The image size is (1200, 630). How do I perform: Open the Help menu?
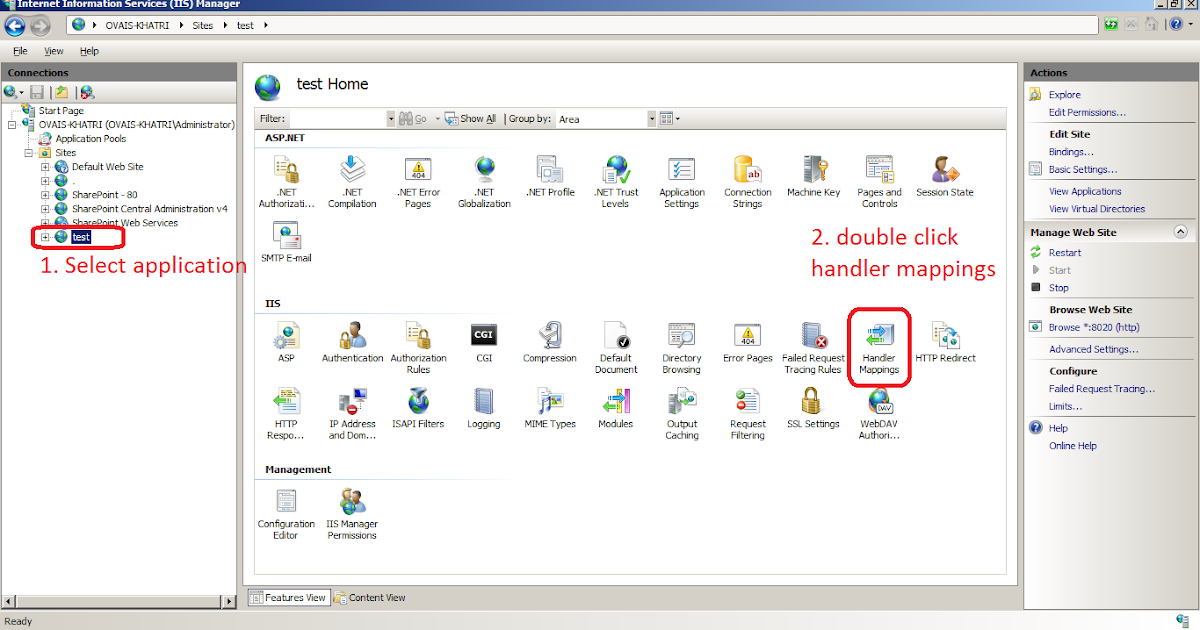pyautogui.click(x=89, y=51)
